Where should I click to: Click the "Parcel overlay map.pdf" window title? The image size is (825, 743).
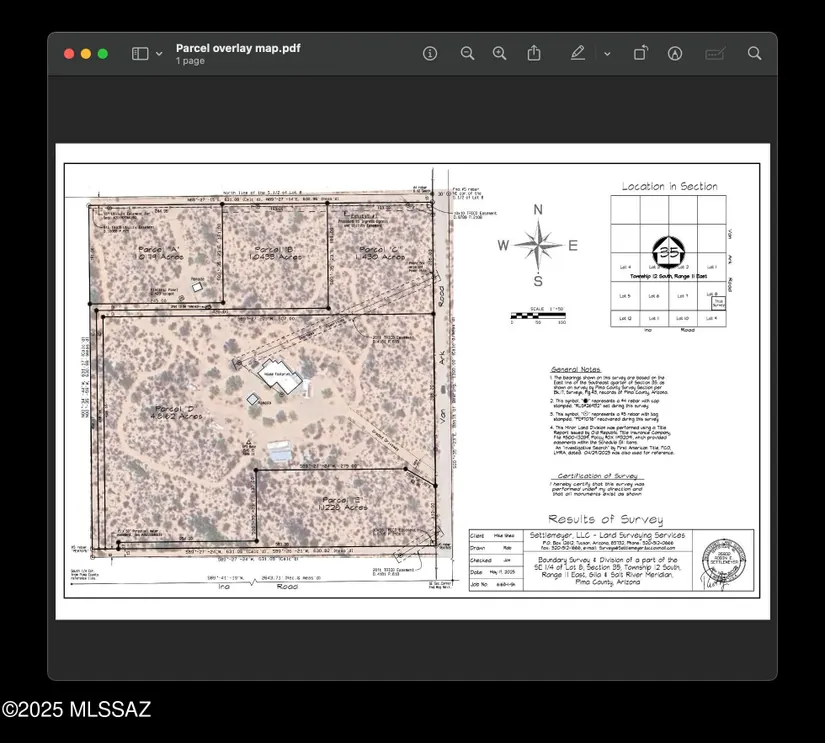[x=238, y=48]
